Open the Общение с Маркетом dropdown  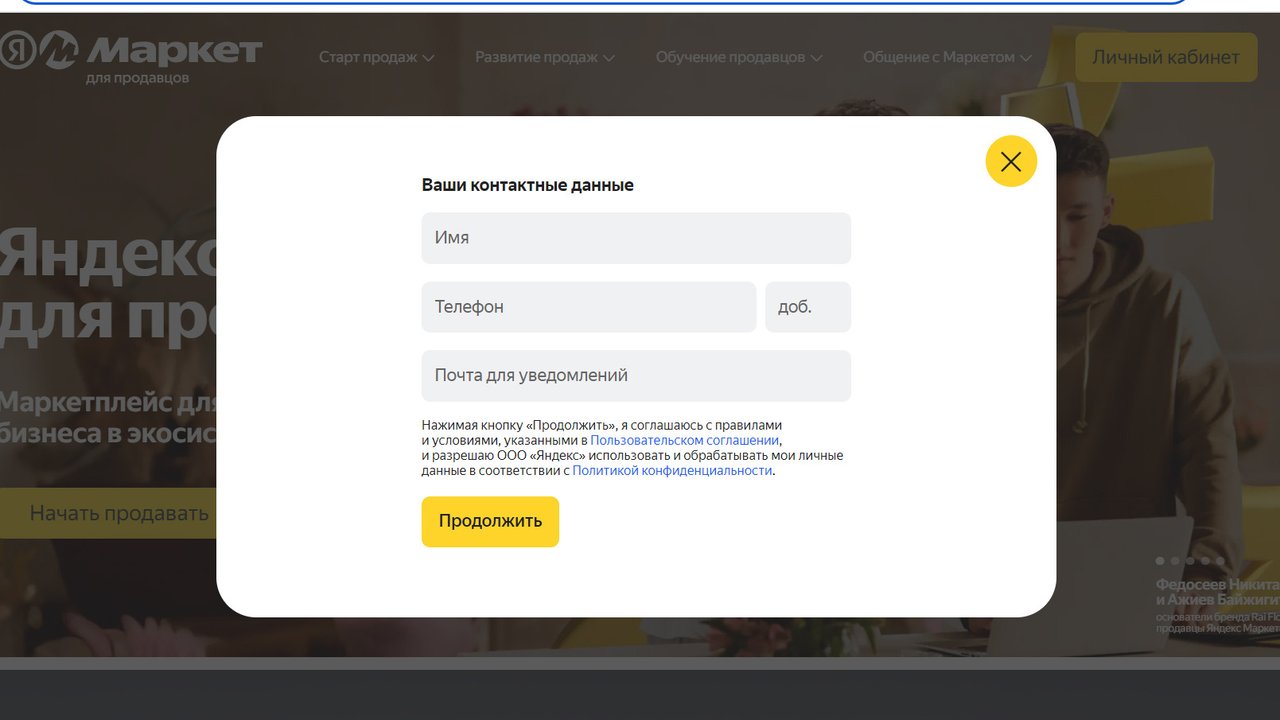click(947, 57)
